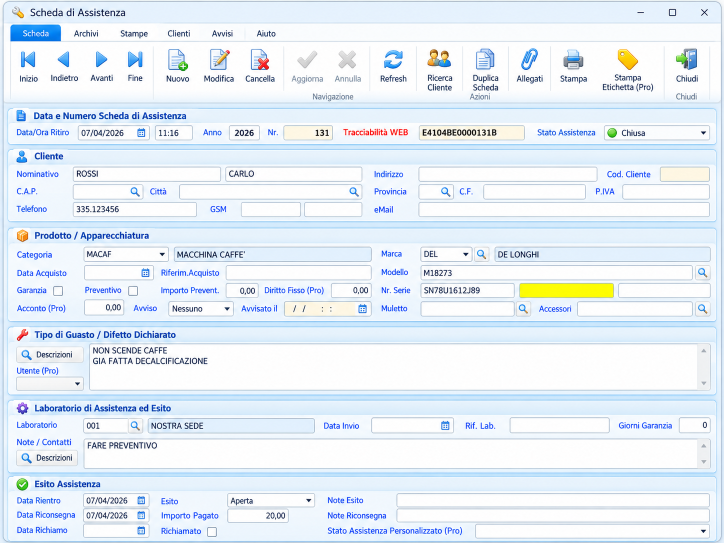Screen dimensions: 724x543
Task: Create a new record with Nuovo
Action: [x=177, y=66]
